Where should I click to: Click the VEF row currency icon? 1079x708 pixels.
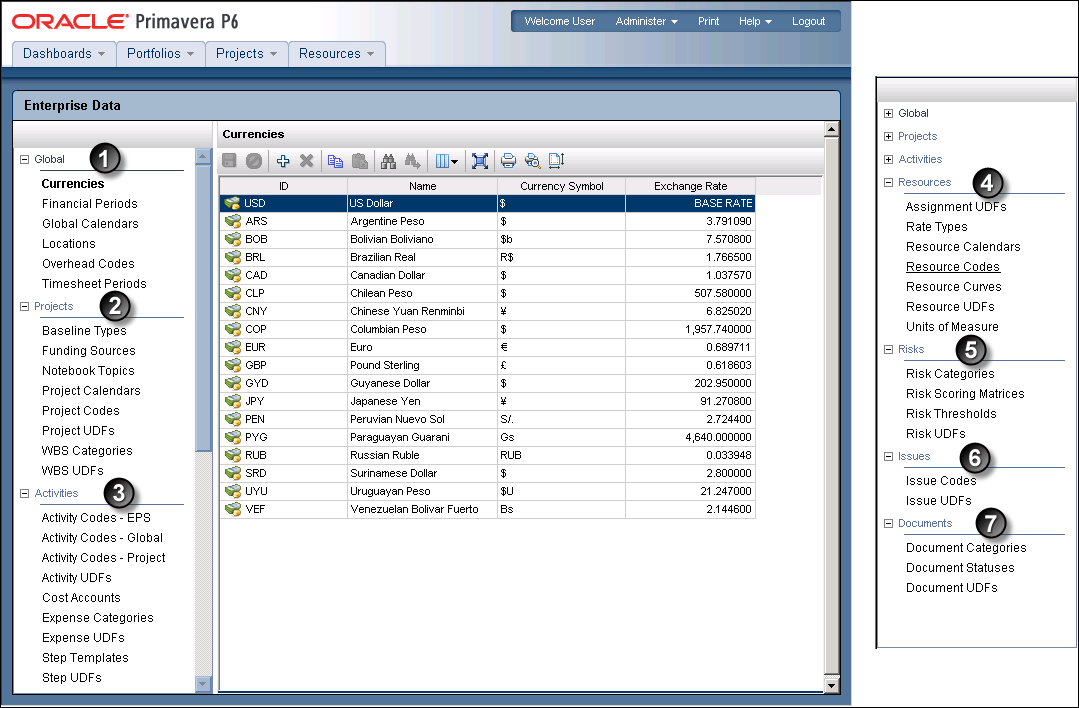pyautogui.click(x=233, y=509)
